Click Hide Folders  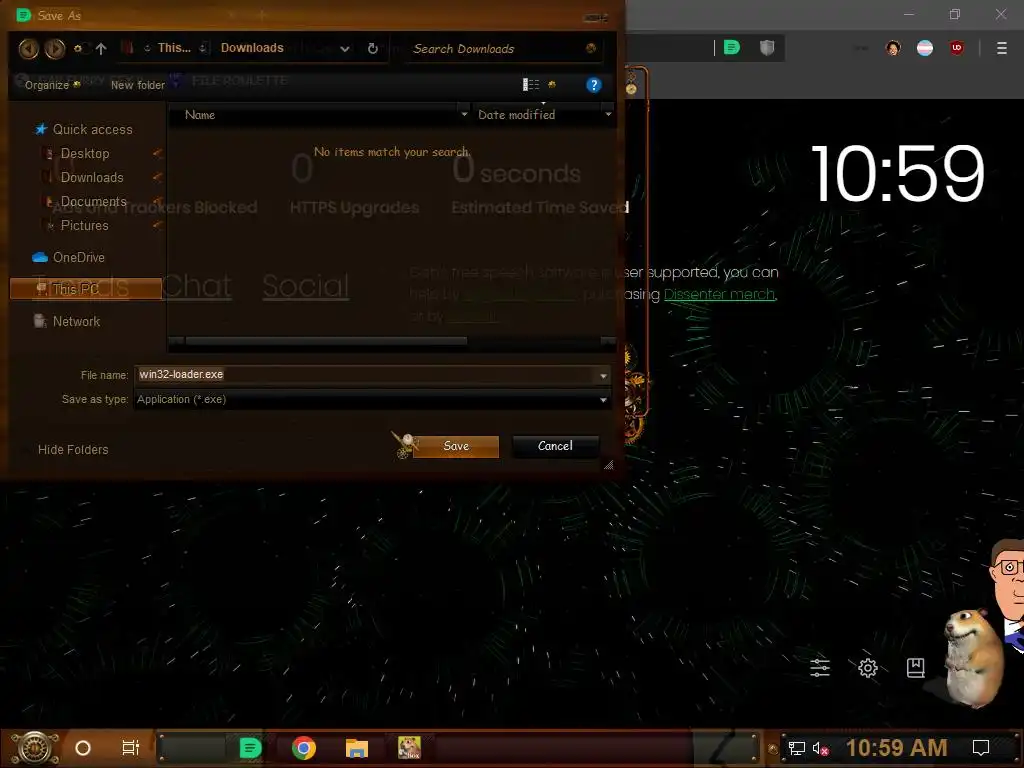pyautogui.click(x=73, y=449)
